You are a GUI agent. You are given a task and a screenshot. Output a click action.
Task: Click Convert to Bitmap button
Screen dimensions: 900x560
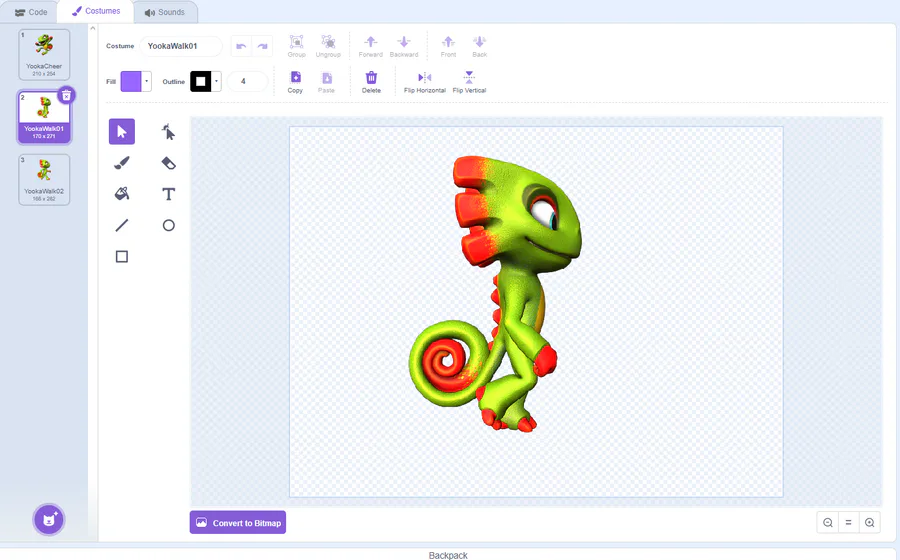click(x=238, y=523)
